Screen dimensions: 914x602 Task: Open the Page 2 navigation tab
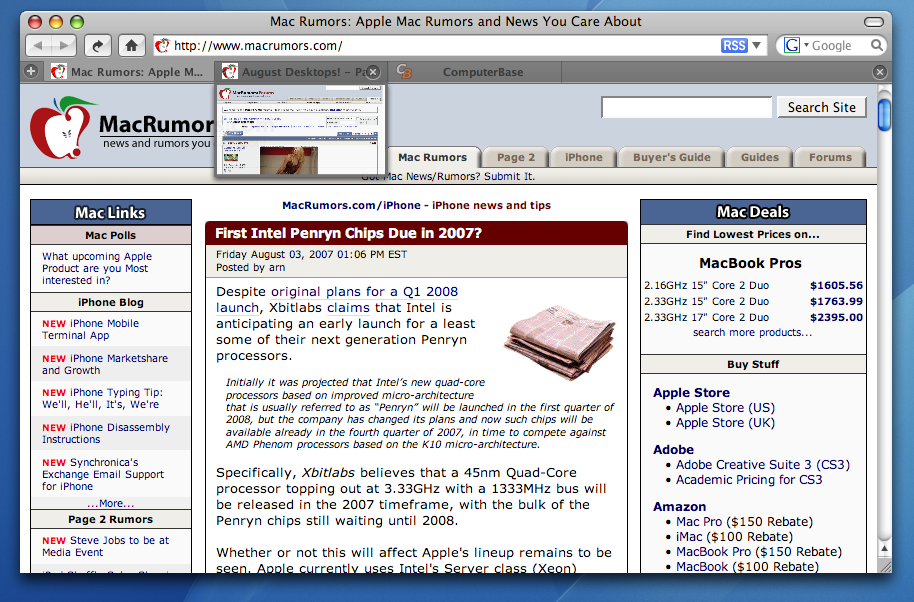point(516,157)
